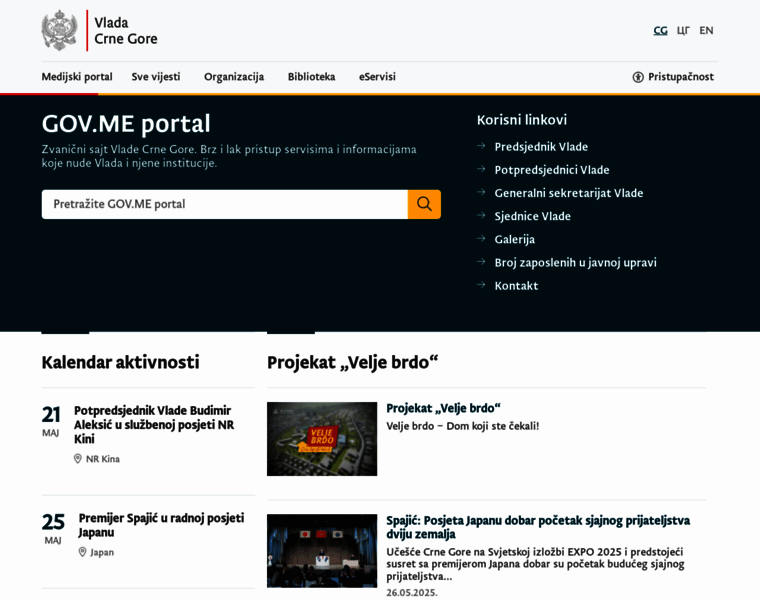The image size is (760, 600).
Task: Click the arrow icon before Generalni sekretarijat Vlade
Action: [481, 192]
